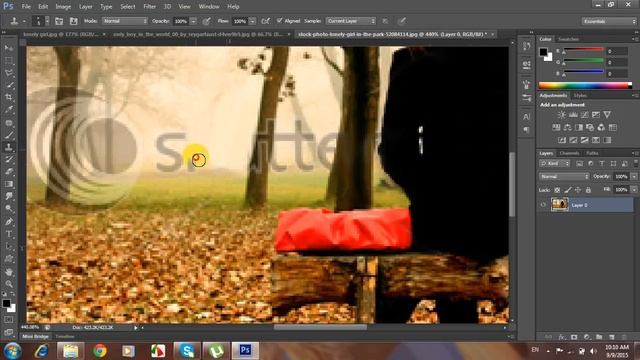Open the Filter menu
The height and width of the screenshot is (360, 640).
[149, 7]
